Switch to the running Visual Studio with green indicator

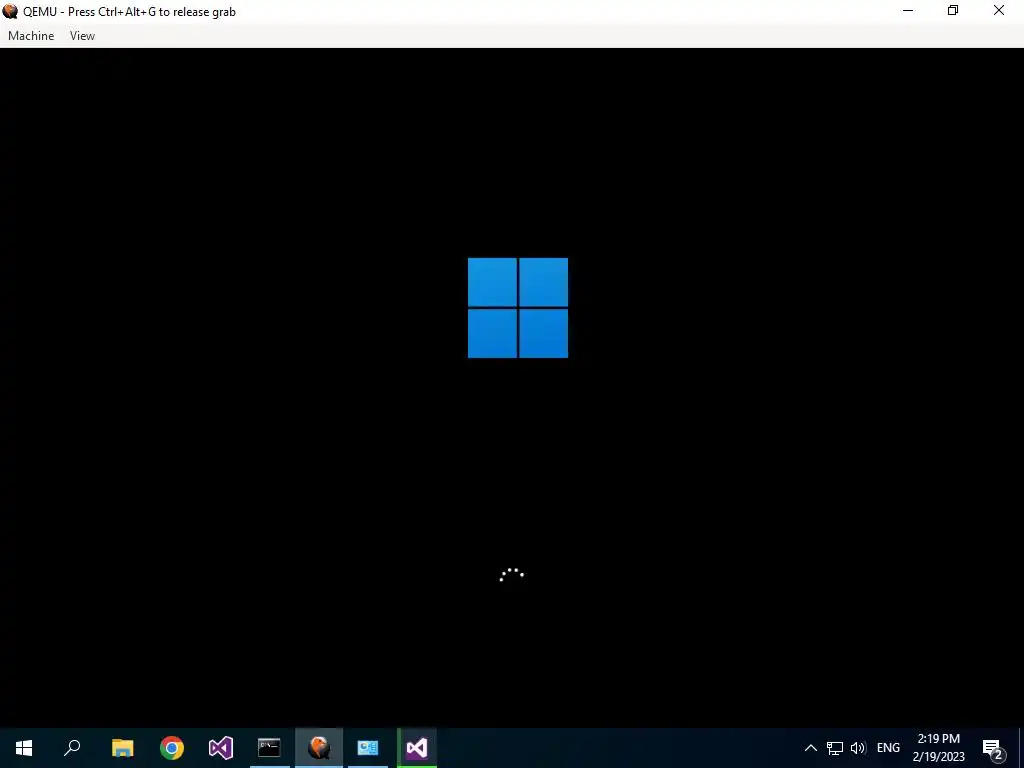click(x=417, y=748)
